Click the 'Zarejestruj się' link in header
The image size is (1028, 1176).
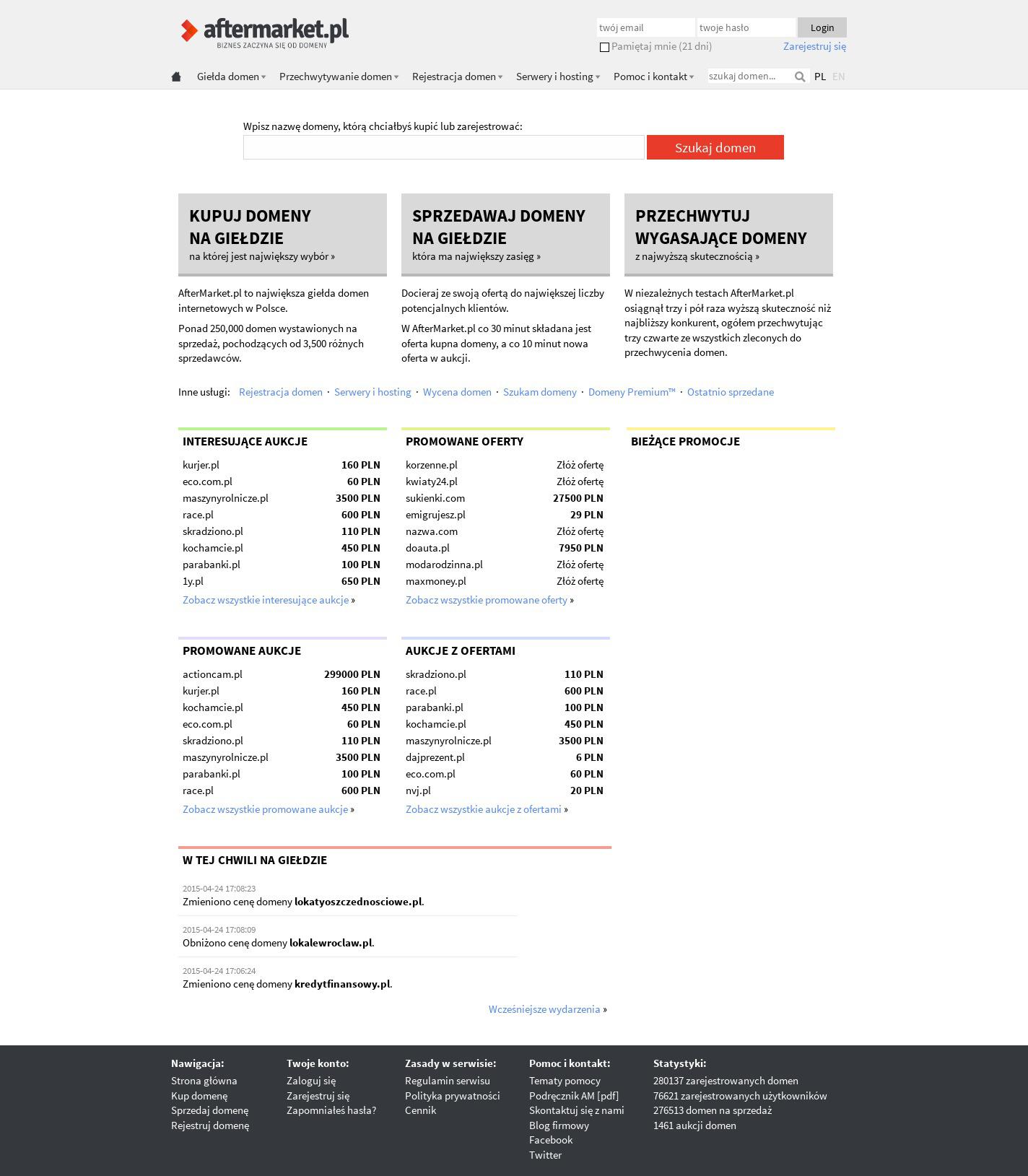coord(814,46)
